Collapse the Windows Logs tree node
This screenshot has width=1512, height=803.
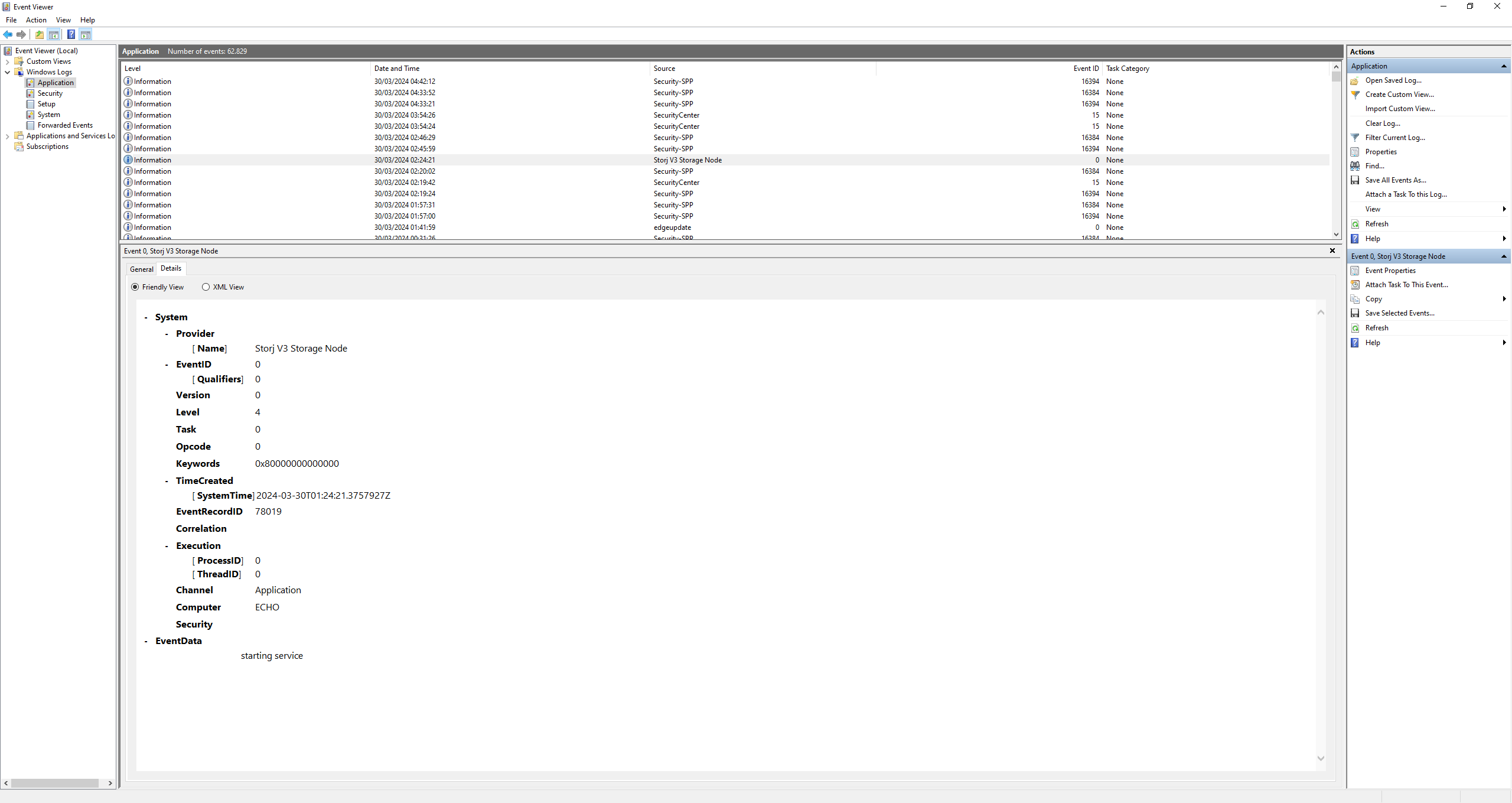7,72
